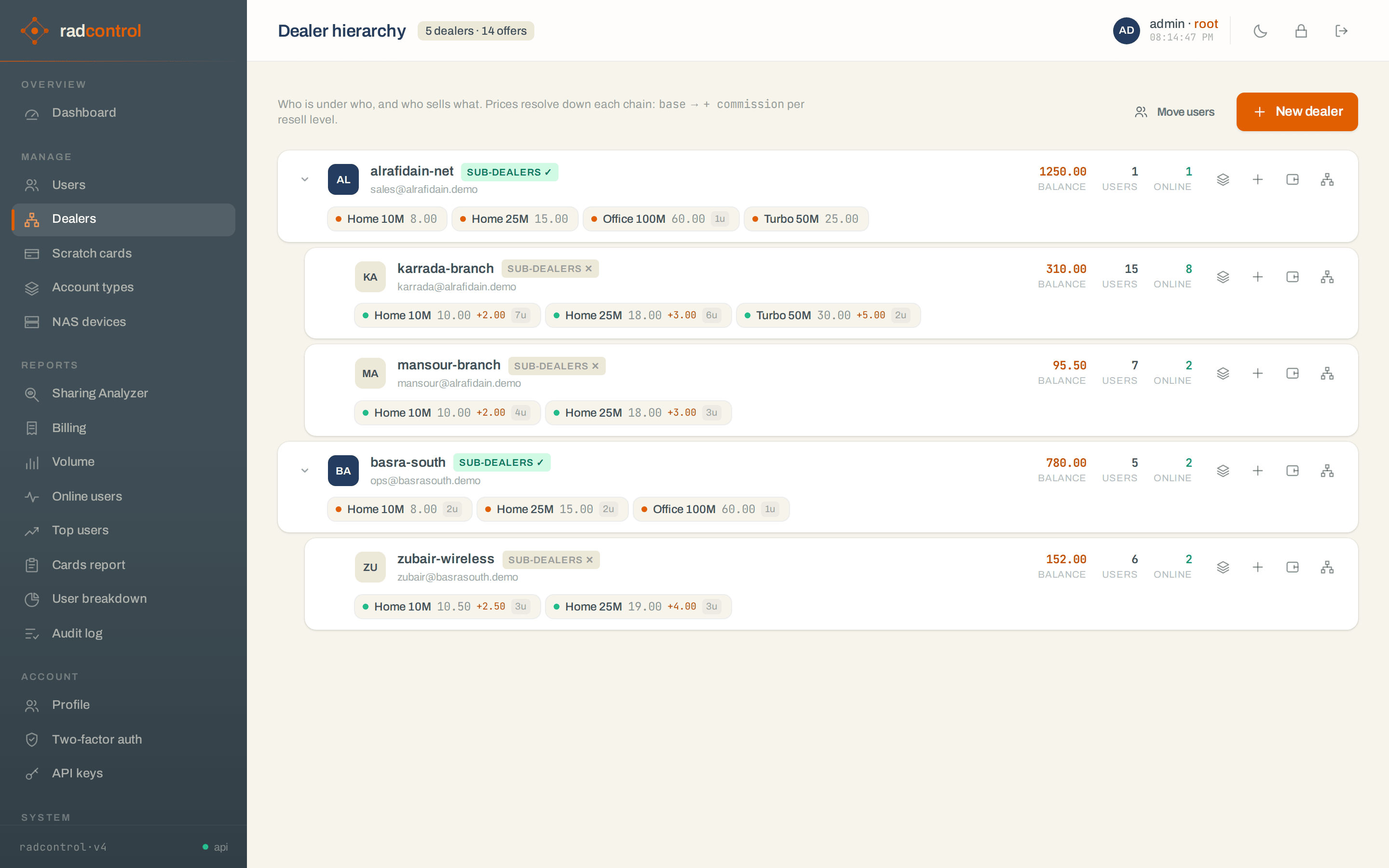
Task: Toggle SUB-DEALERS badge on zubair-wireless
Action: (x=551, y=560)
